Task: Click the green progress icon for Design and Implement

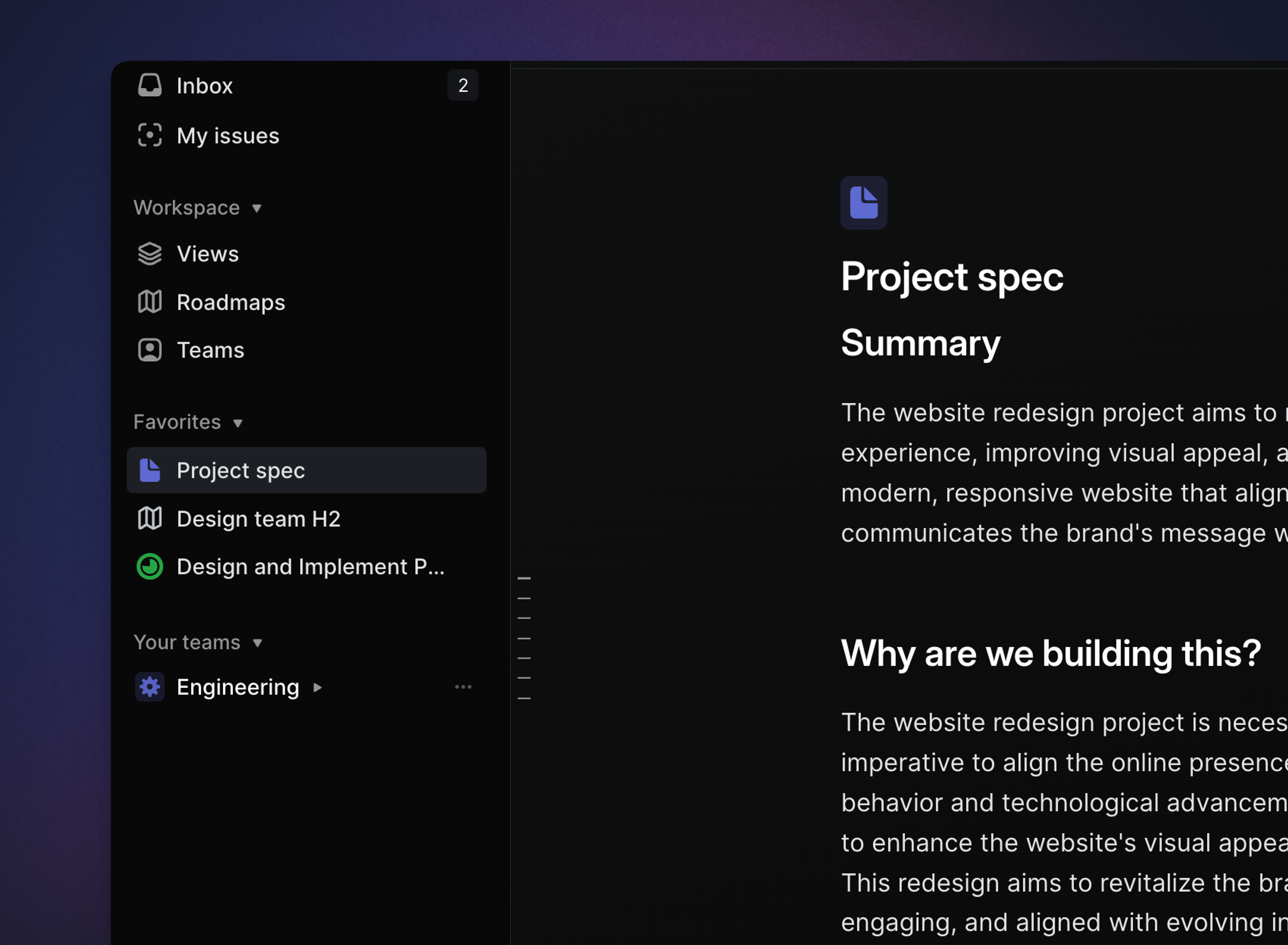Action: click(150, 567)
